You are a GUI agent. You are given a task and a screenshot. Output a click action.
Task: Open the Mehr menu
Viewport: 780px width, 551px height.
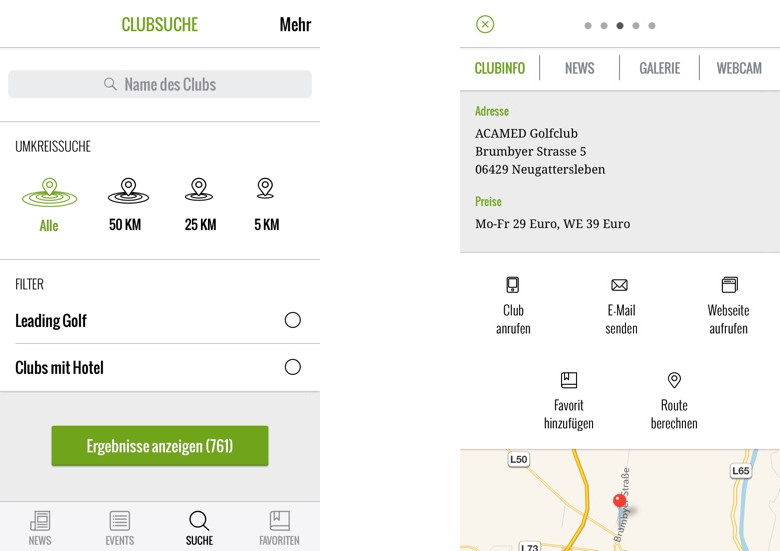pos(295,25)
